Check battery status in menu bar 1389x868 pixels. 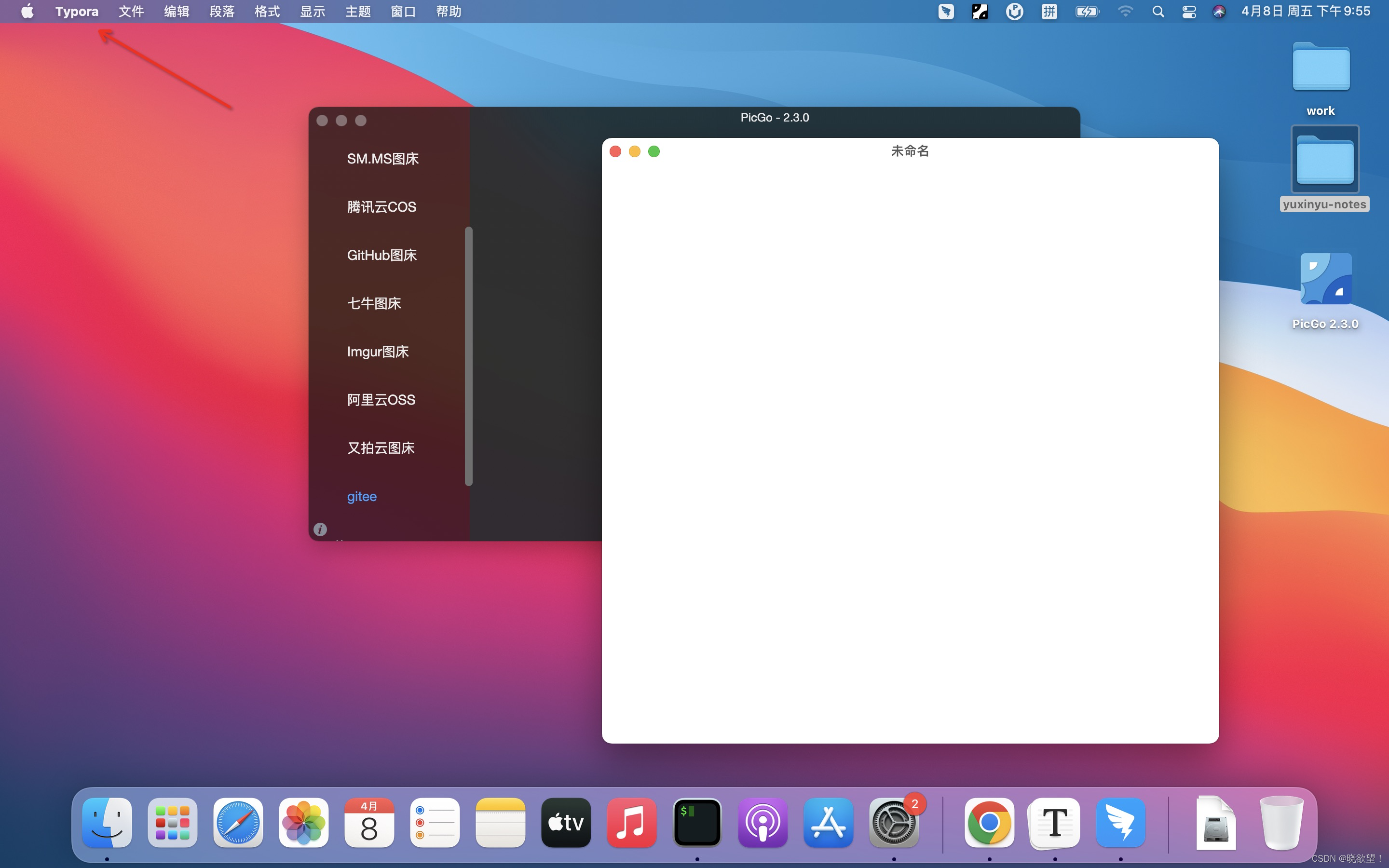tap(1087, 12)
